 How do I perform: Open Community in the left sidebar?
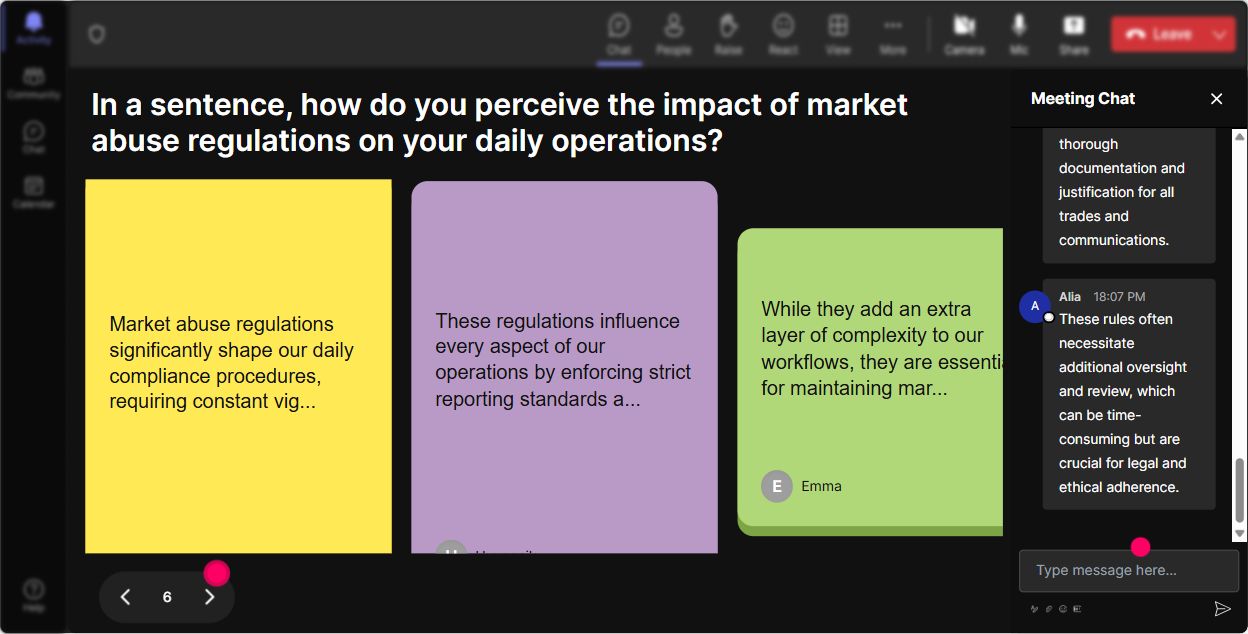point(34,83)
